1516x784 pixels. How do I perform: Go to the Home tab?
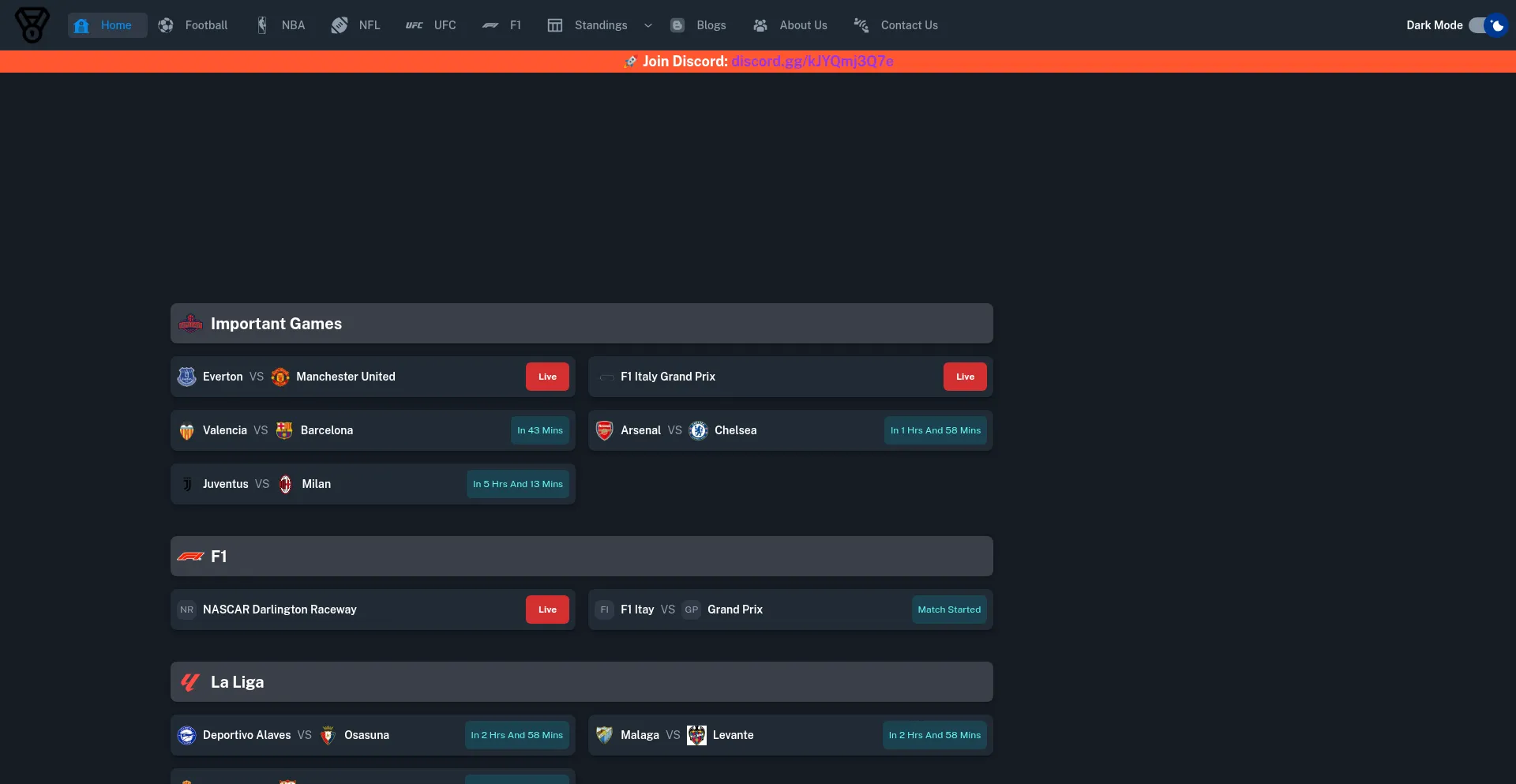coord(107,25)
